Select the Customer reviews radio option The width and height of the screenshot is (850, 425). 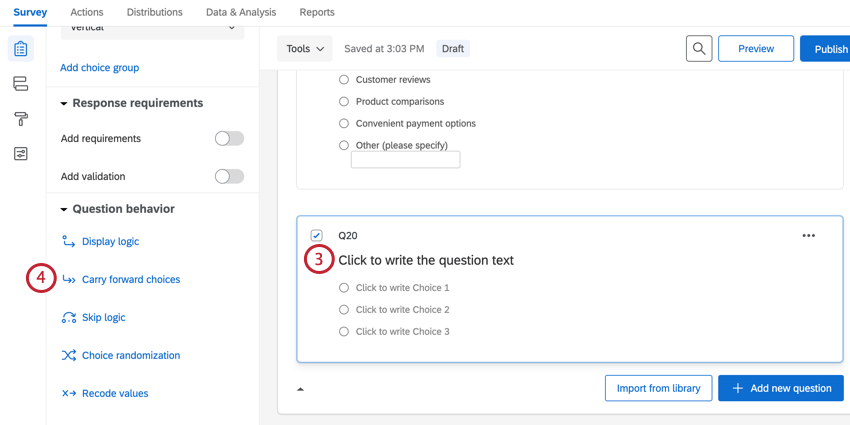[x=344, y=80]
